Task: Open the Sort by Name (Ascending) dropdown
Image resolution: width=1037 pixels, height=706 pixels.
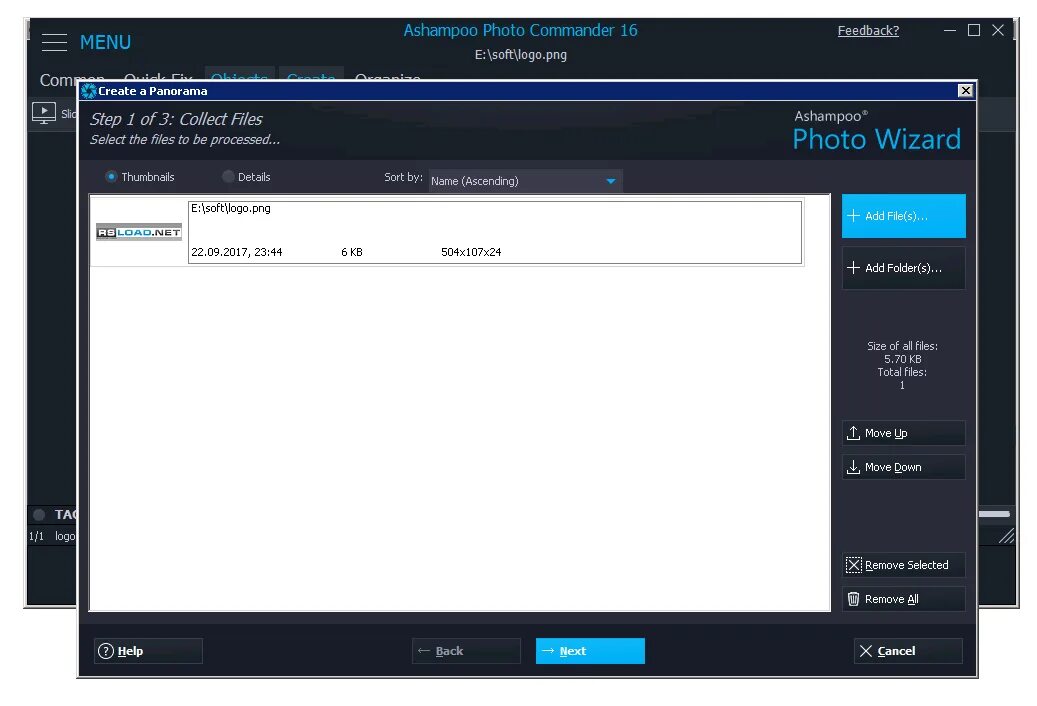Action: (525, 180)
